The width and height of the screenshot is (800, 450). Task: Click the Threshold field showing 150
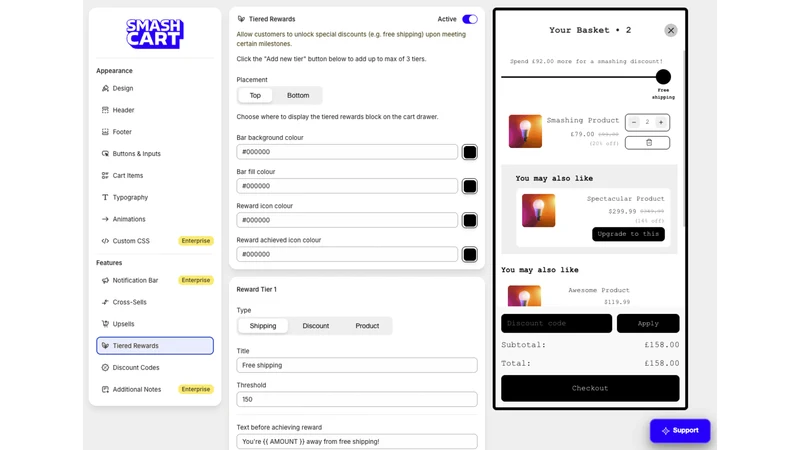click(357, 399)
